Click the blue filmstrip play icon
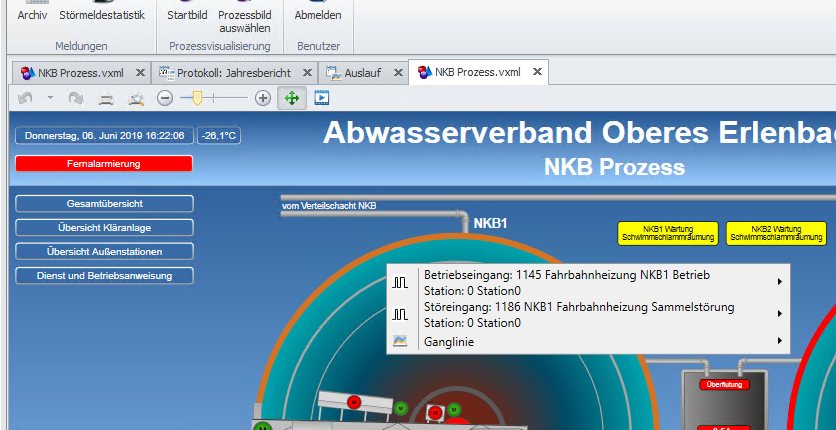Screen dimensions: 836x430 coord(321,98)
